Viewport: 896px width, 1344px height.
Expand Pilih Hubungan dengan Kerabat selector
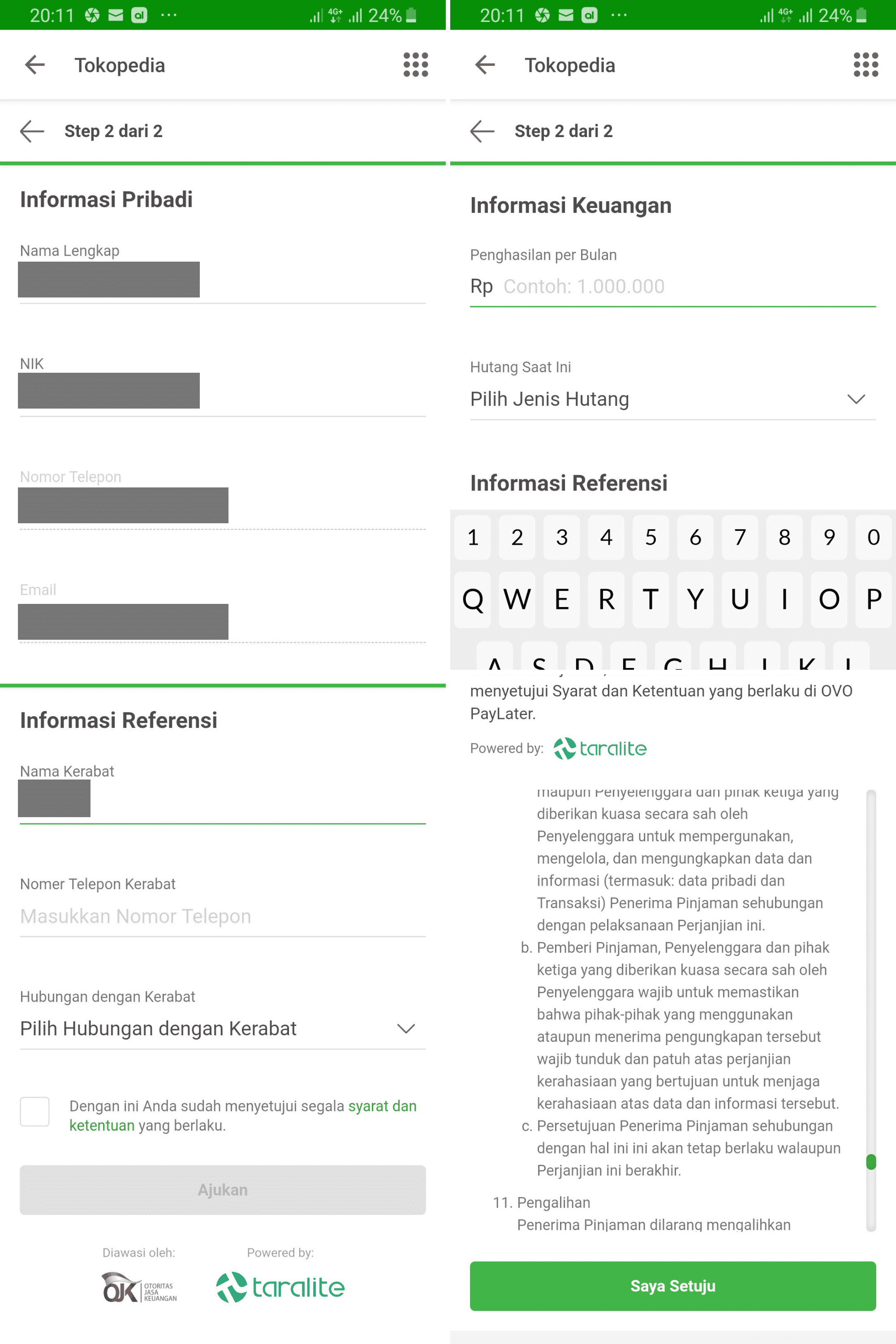pos(223,1029)
